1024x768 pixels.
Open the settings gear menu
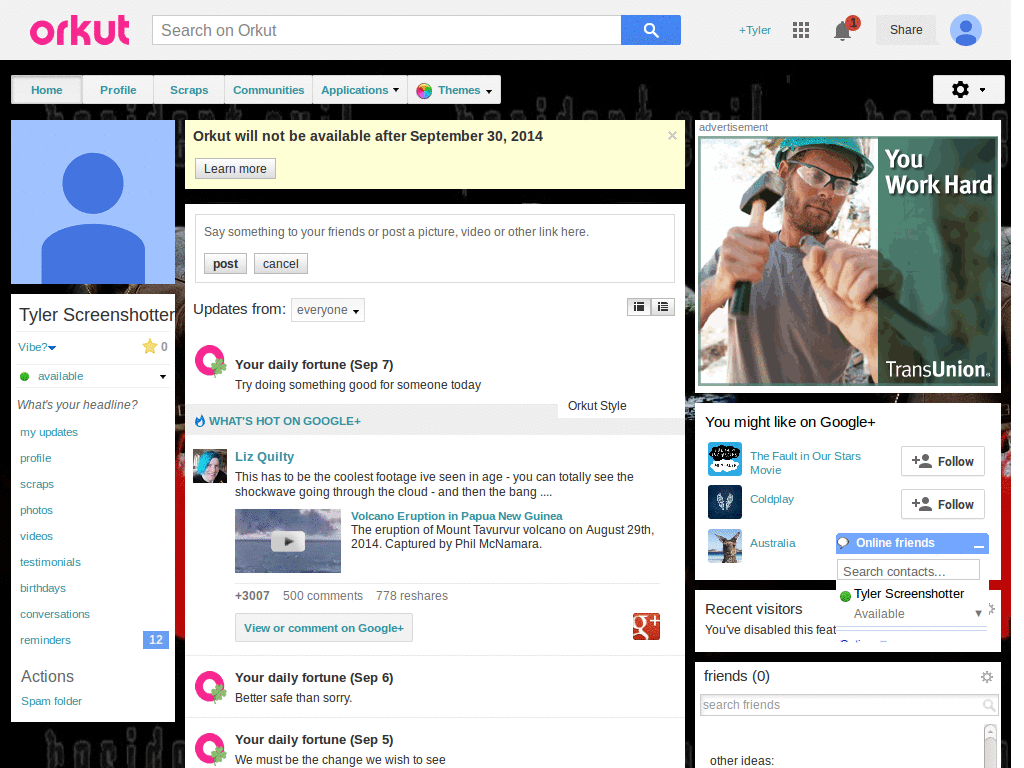click(968, 89)
